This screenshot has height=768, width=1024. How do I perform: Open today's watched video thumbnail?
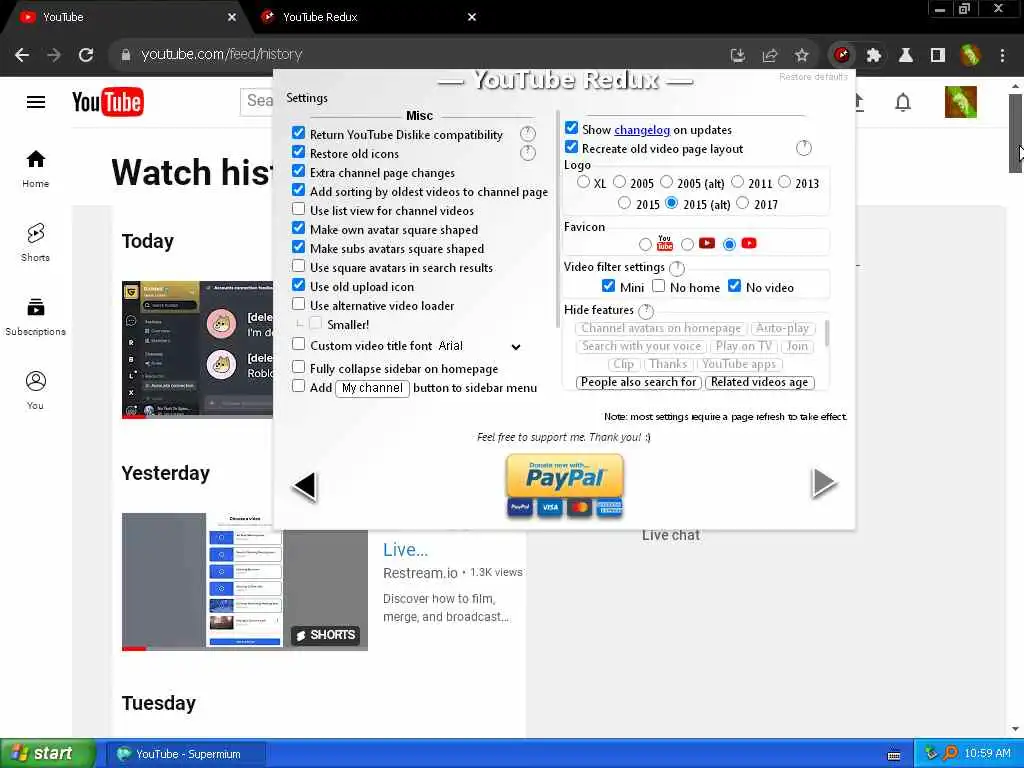coord(197,350)
